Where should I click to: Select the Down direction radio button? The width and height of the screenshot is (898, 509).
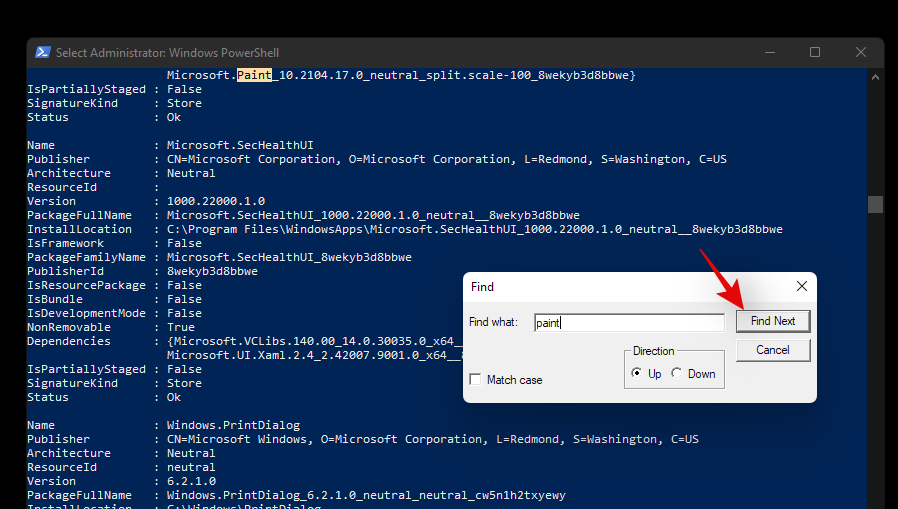tap(677, 373)
